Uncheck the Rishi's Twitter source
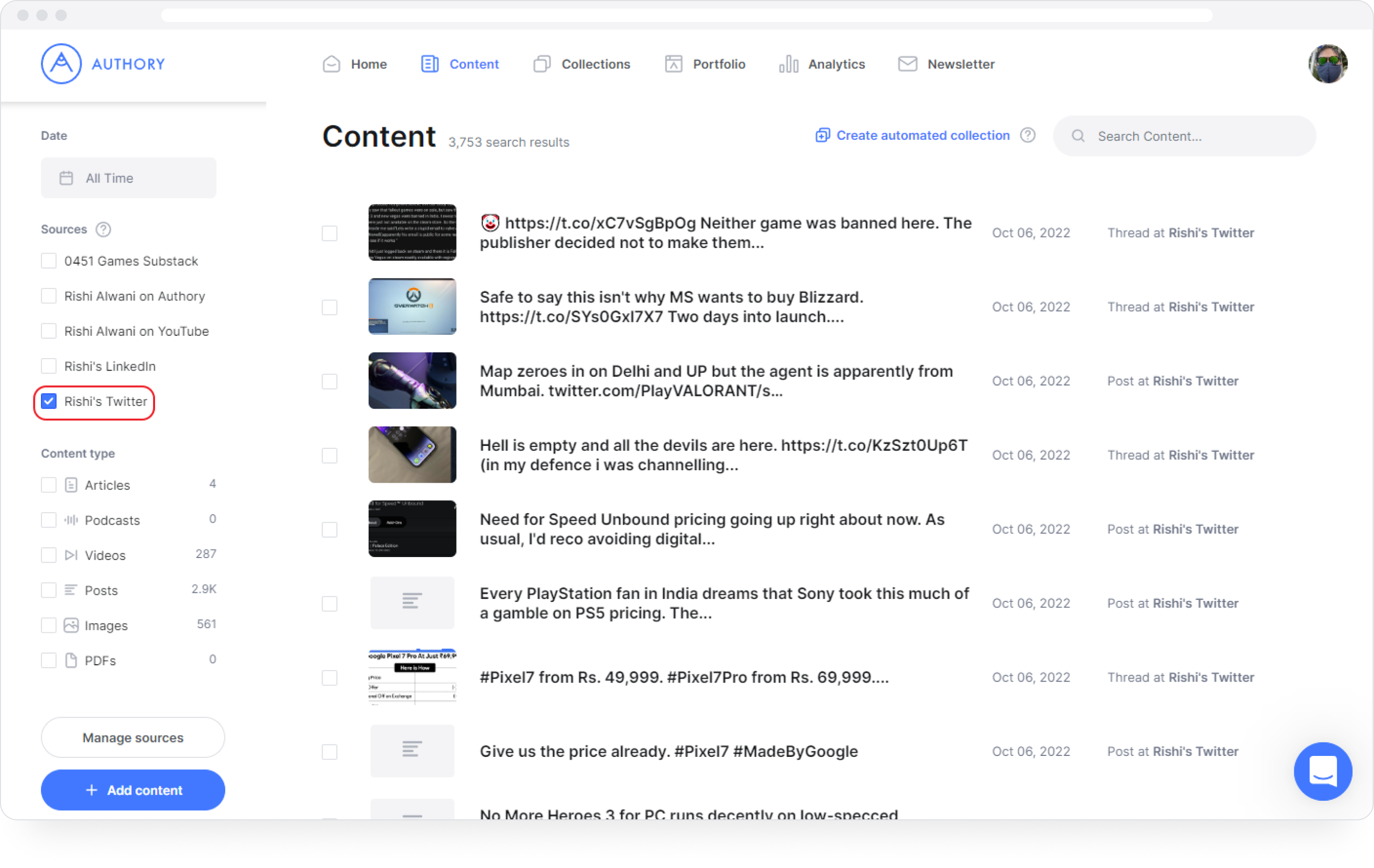The image size is (1374, 868). pyautogui.click(x=49, y=402)
